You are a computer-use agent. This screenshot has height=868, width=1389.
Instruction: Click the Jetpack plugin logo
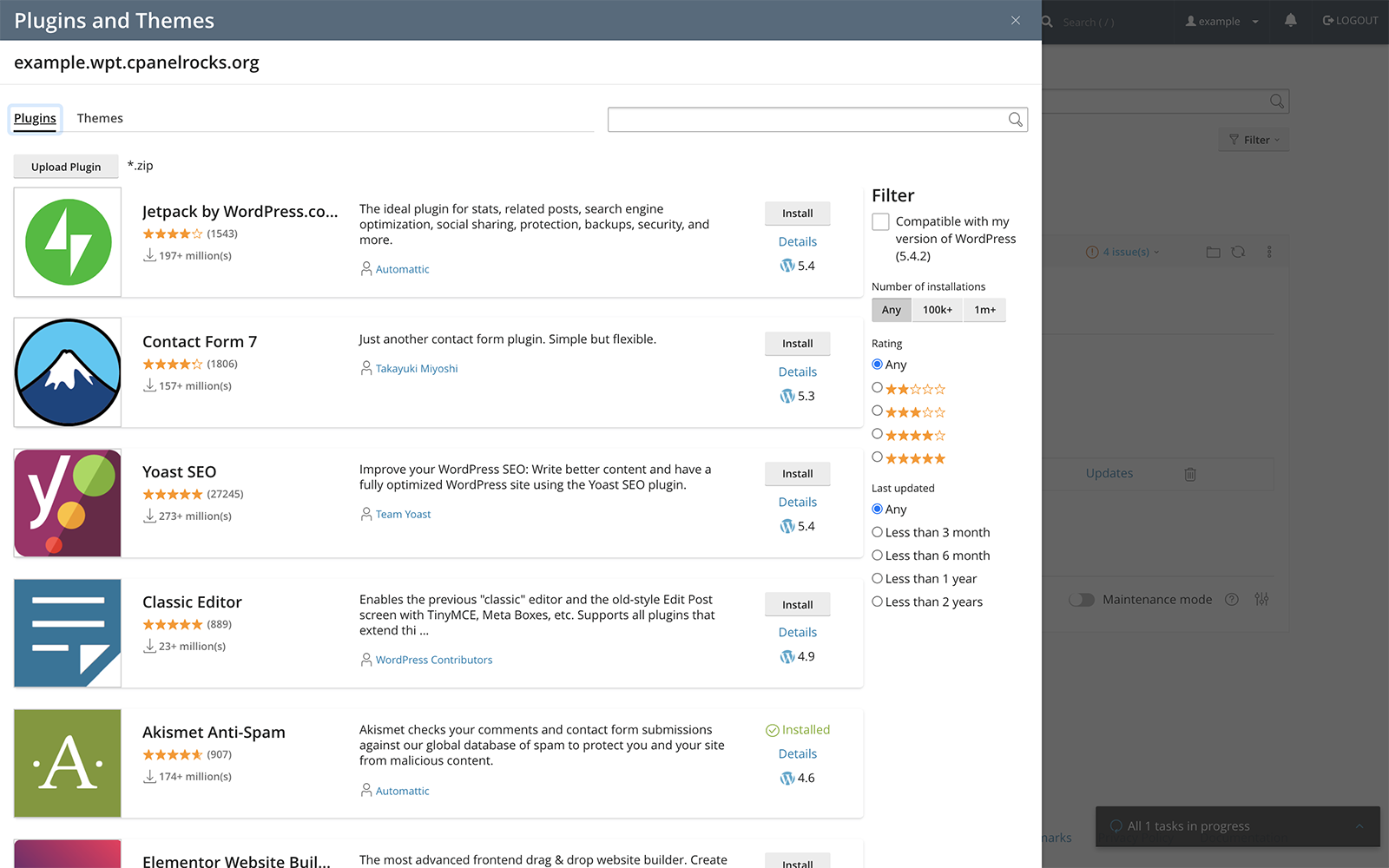pyautogui.click(x=68, y=242)
